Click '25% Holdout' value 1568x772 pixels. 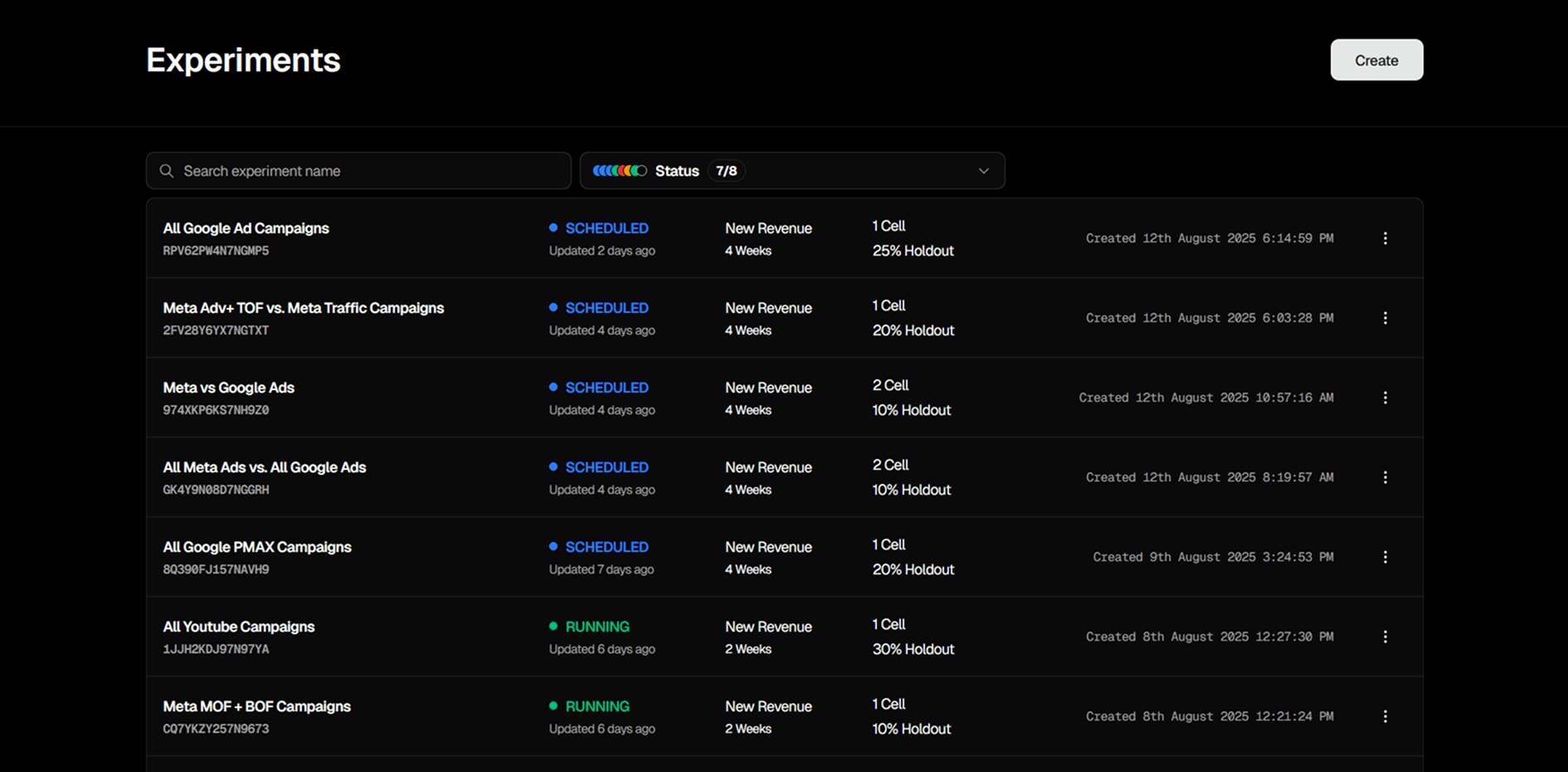click(x=913, y=251)
